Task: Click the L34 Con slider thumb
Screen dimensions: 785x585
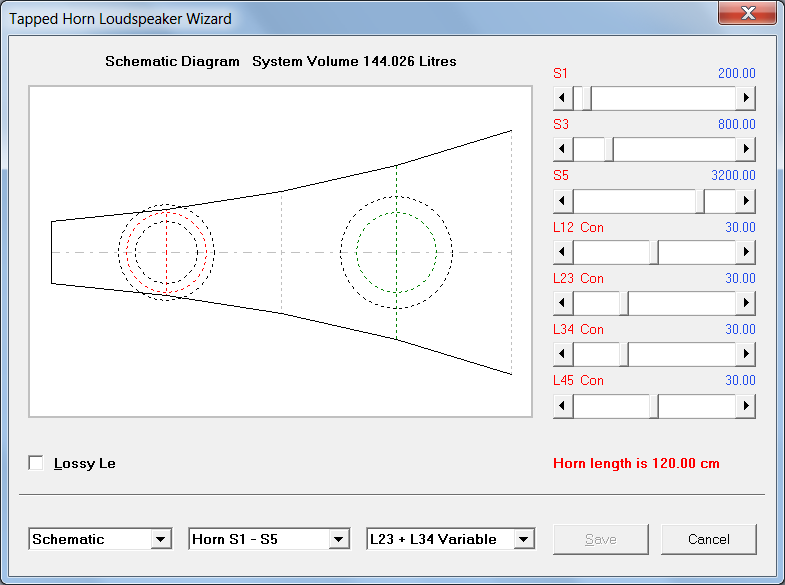Action: 624,354
